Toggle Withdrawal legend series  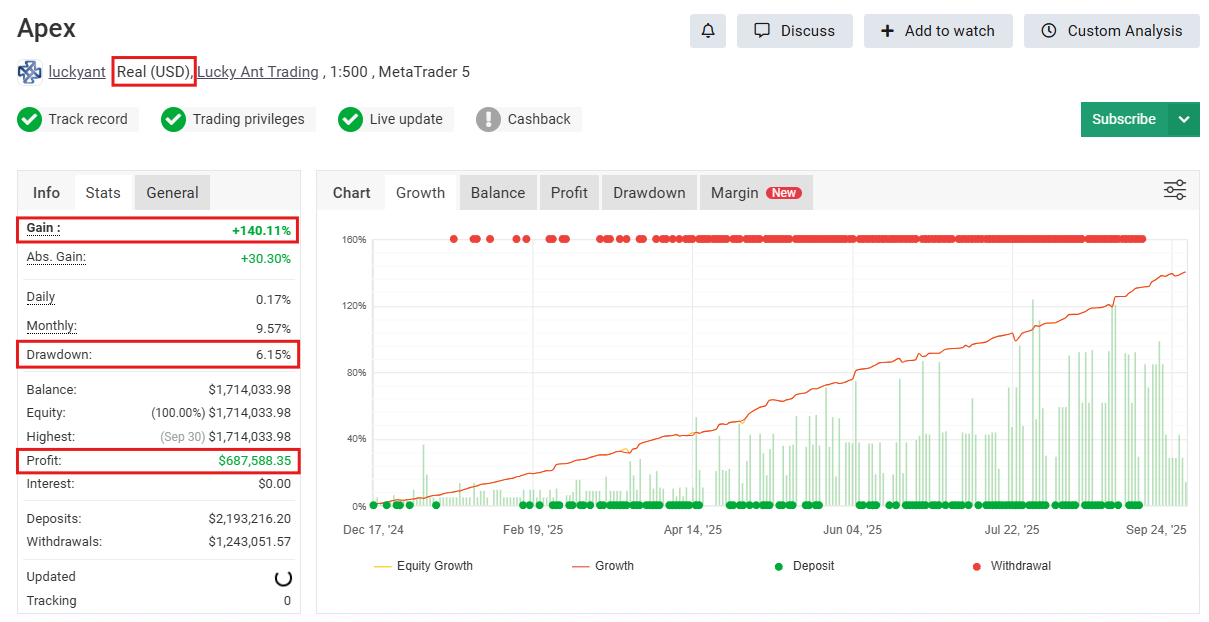pos(1011,566)
